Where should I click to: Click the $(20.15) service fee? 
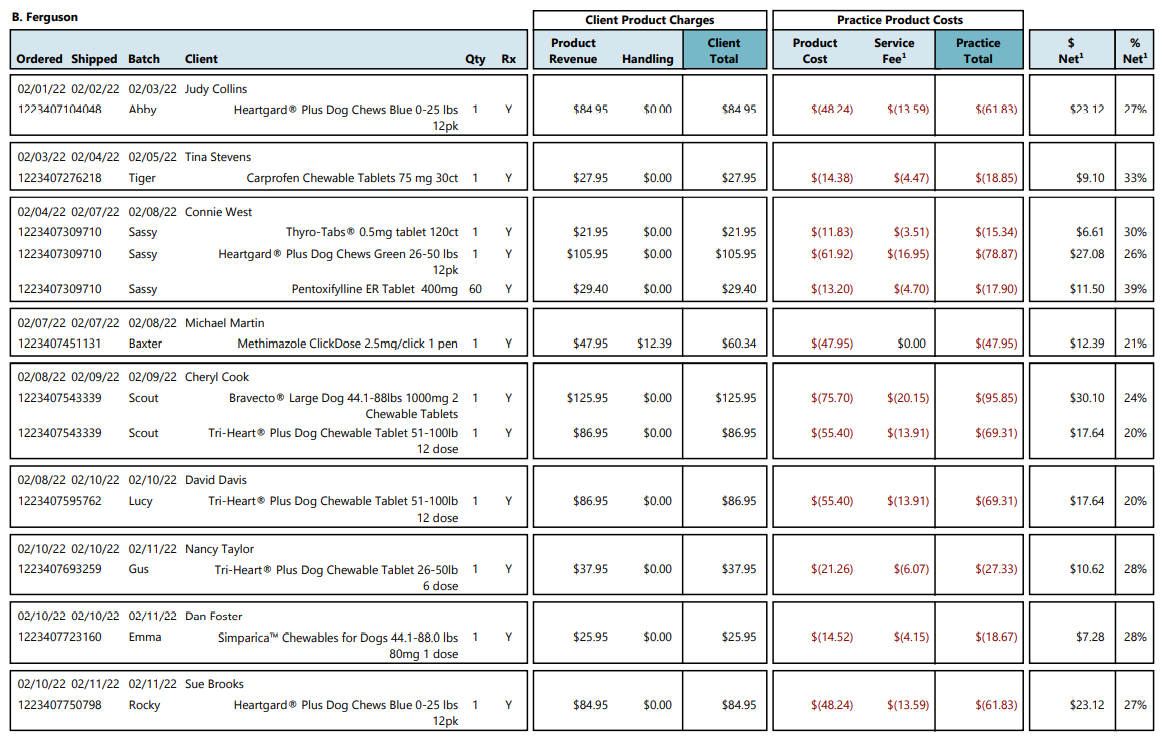(908, 398)
